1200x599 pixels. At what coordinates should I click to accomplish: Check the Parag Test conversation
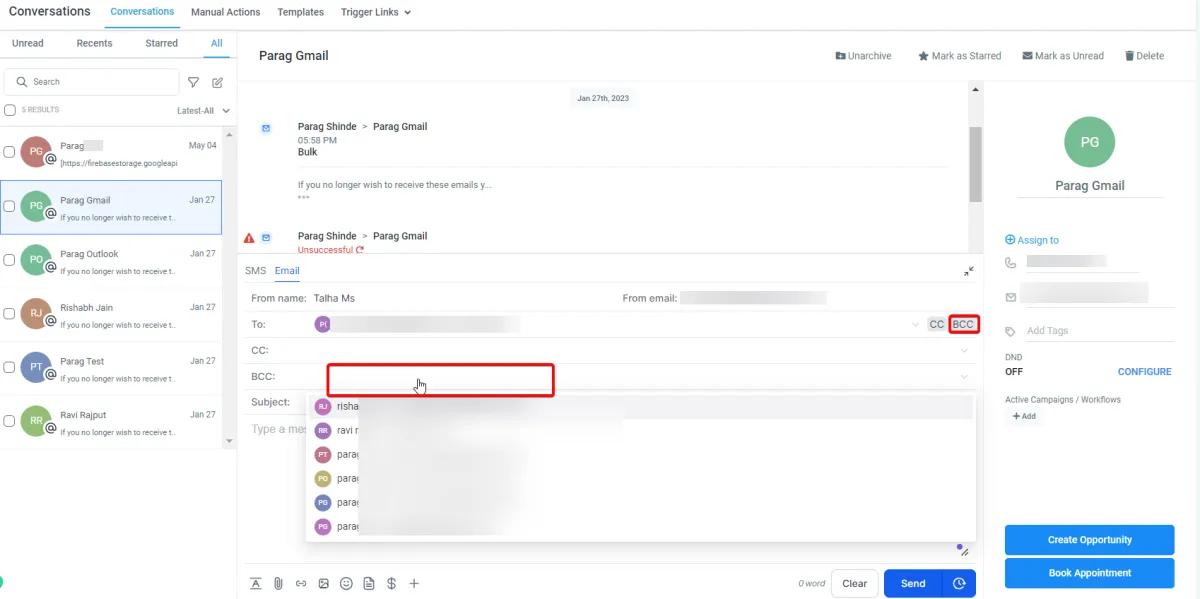pos(9,367)
